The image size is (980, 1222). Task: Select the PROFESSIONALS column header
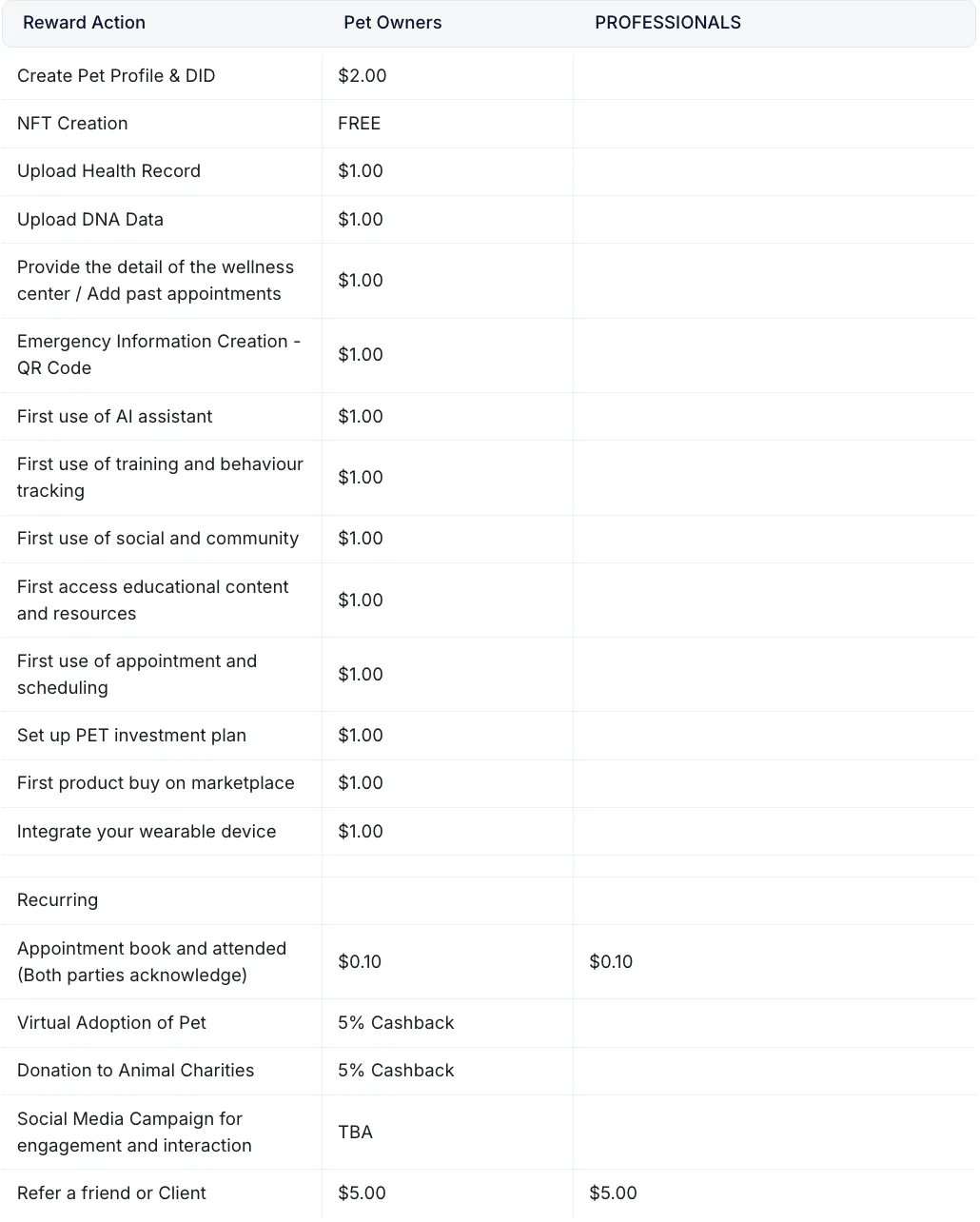click(x=667, y=23)
